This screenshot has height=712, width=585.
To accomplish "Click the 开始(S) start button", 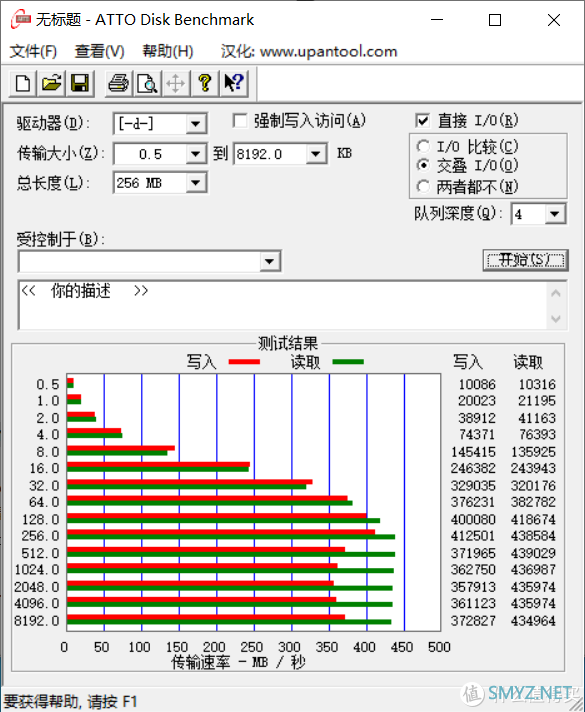I will (526, 260).
